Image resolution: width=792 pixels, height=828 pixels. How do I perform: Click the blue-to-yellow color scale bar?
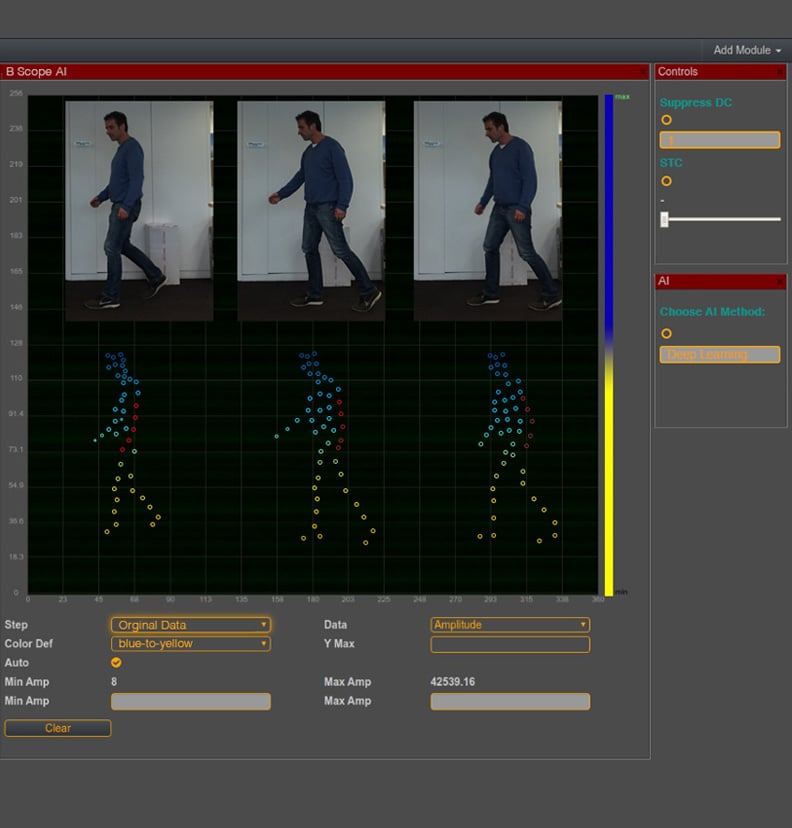[x=608, y=345]
